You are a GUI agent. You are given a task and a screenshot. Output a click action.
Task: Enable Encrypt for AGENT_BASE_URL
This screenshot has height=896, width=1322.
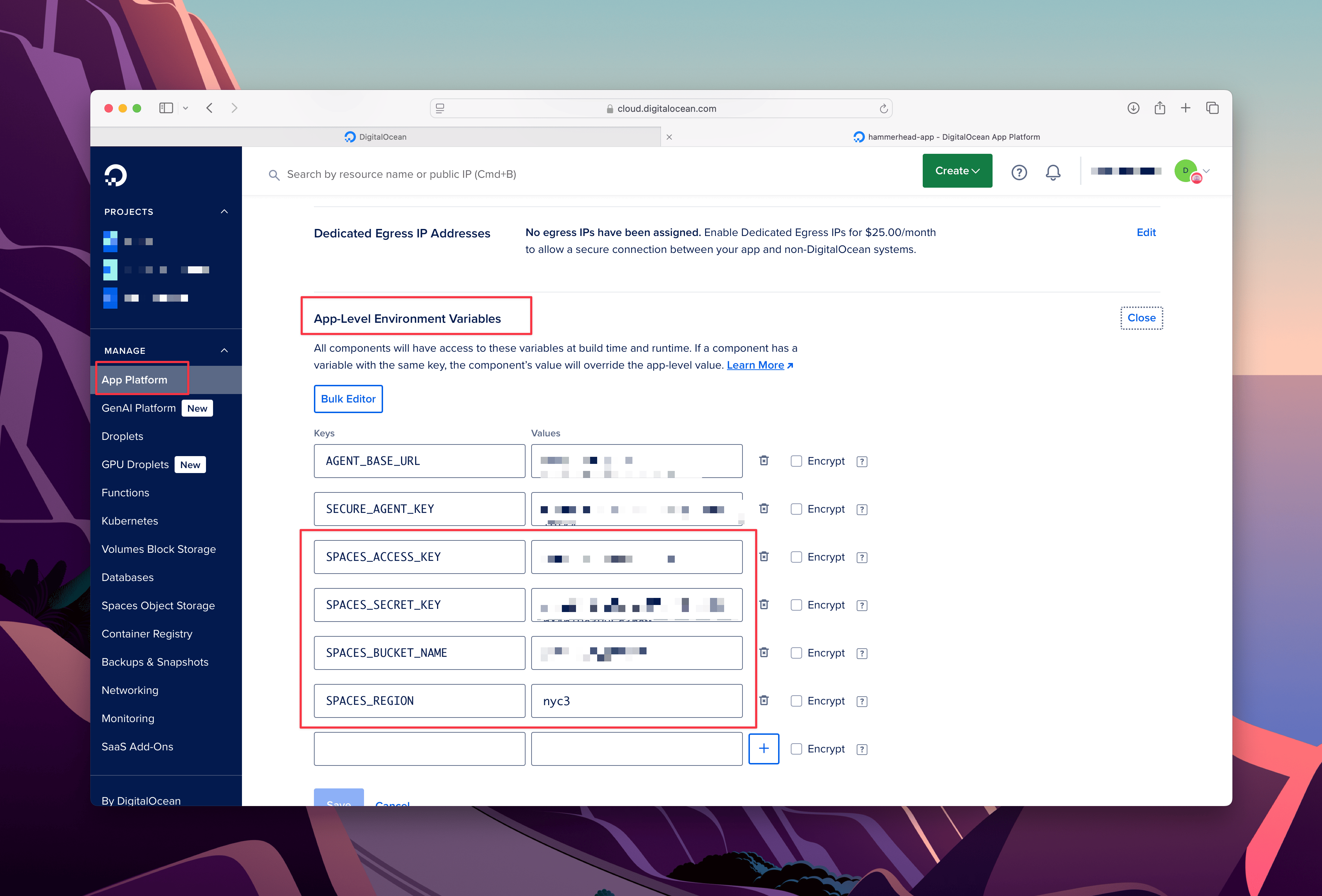coord(796,461)
